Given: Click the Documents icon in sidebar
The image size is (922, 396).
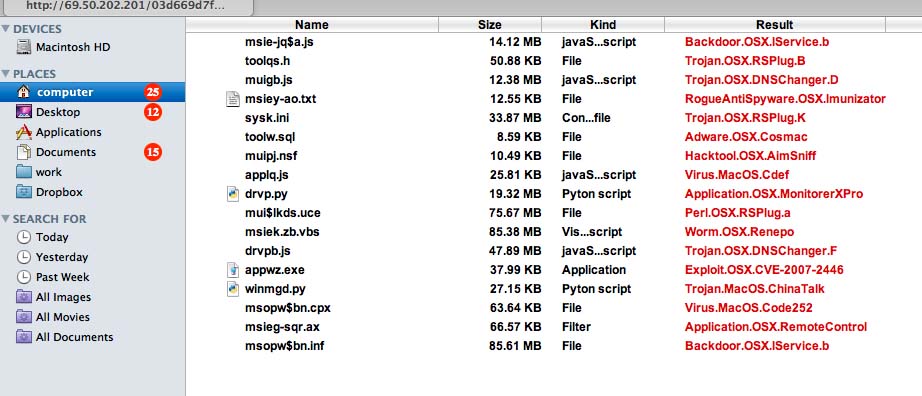Looking at the screenshot, I should pyautogui.click(x=24, y=152).
